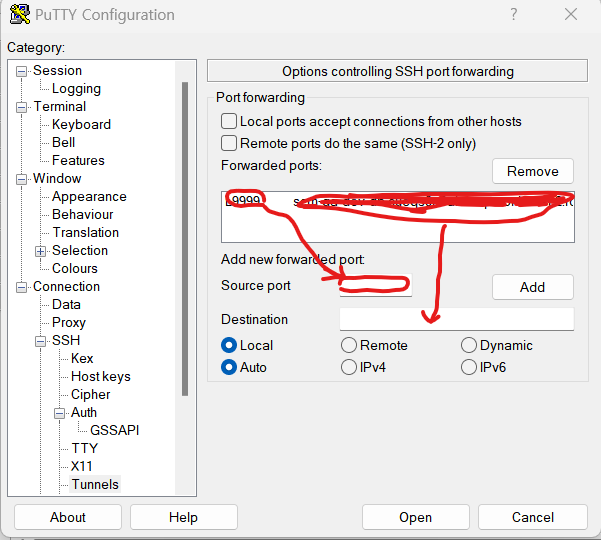Collapse the Window tree node

(21, 179)
